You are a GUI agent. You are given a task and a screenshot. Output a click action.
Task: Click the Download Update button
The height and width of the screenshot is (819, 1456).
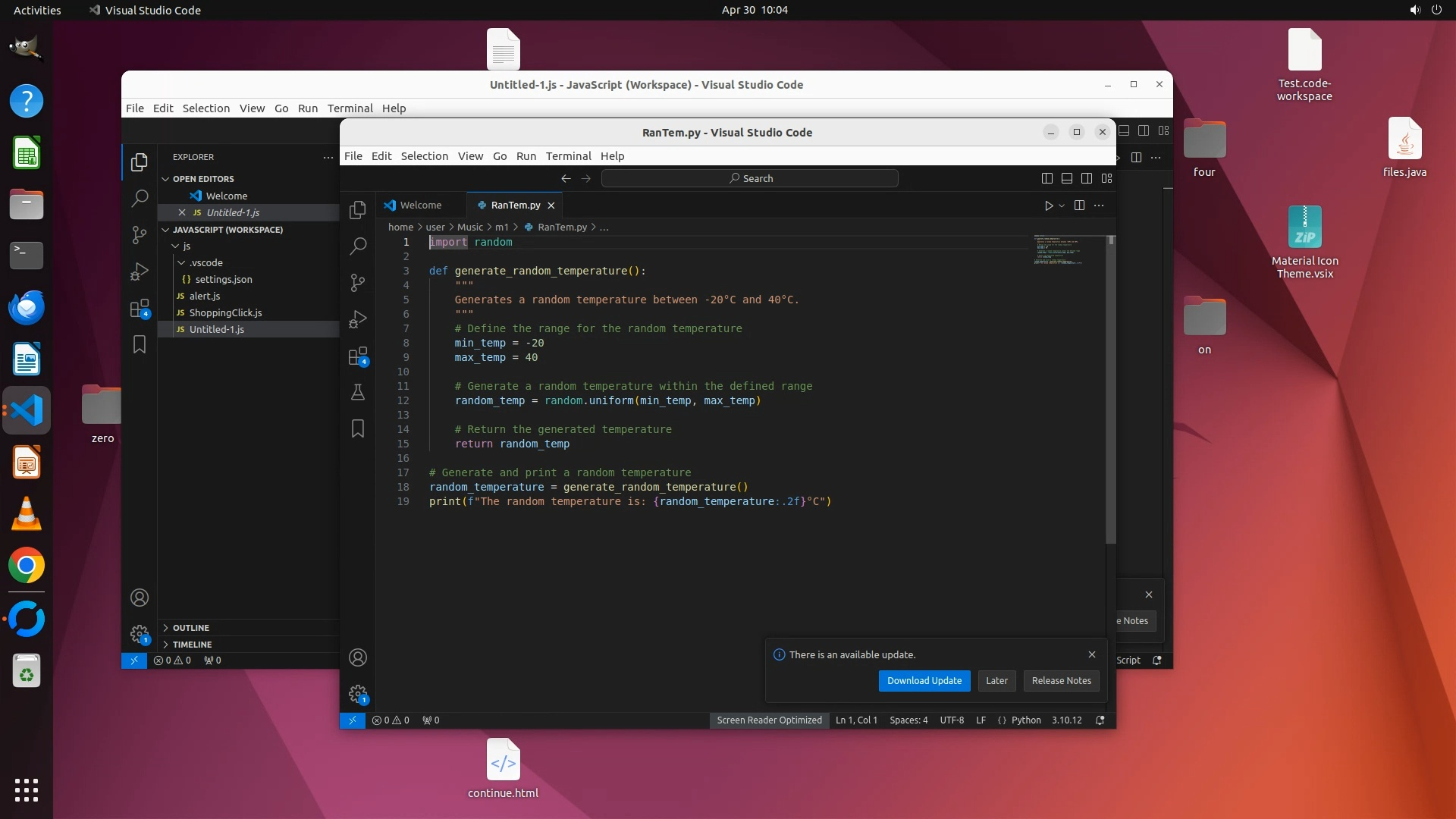click(924, 681)
